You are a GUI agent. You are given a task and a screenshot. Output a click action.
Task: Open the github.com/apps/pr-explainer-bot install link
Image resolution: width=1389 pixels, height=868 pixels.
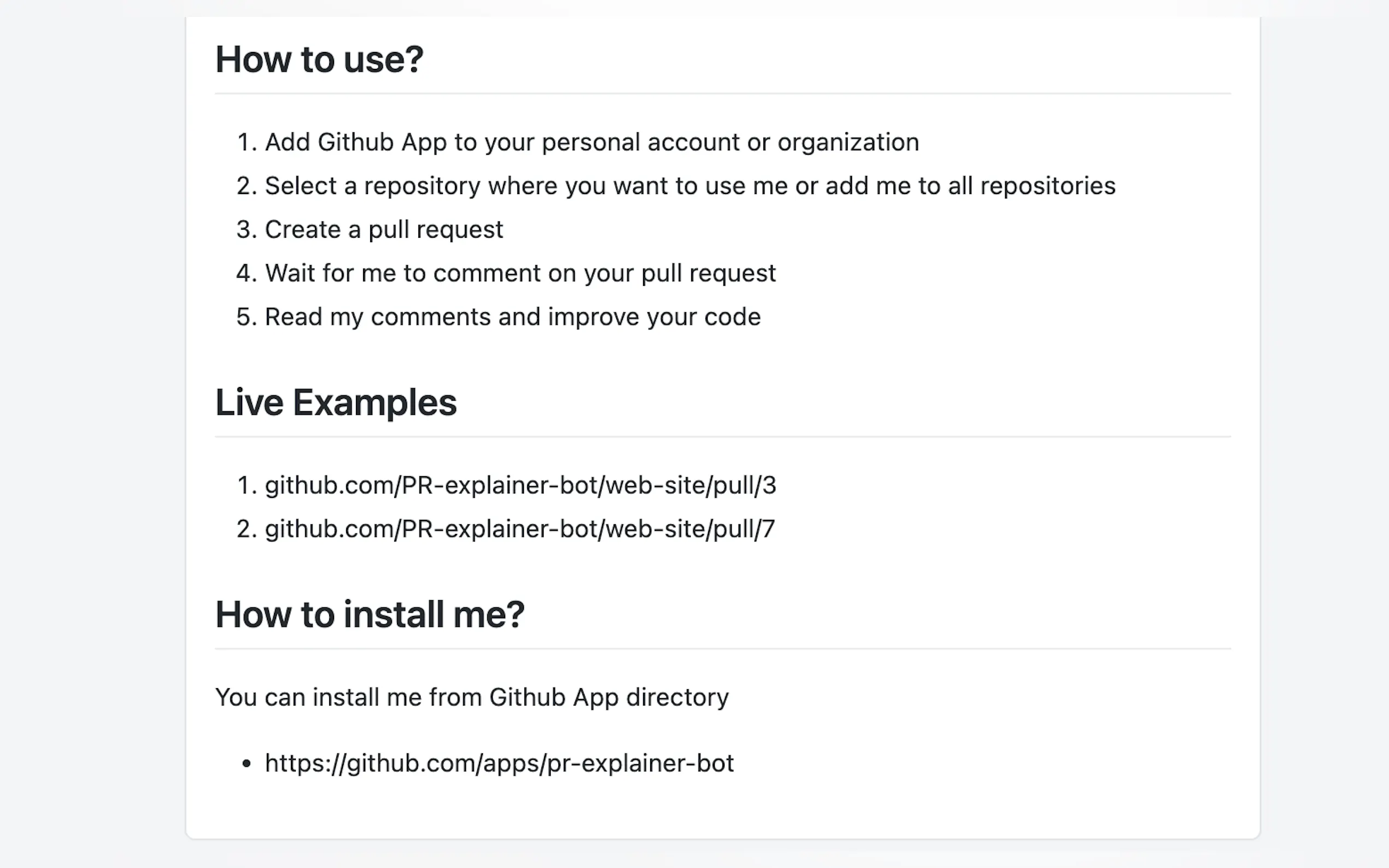tap(499, 764)
